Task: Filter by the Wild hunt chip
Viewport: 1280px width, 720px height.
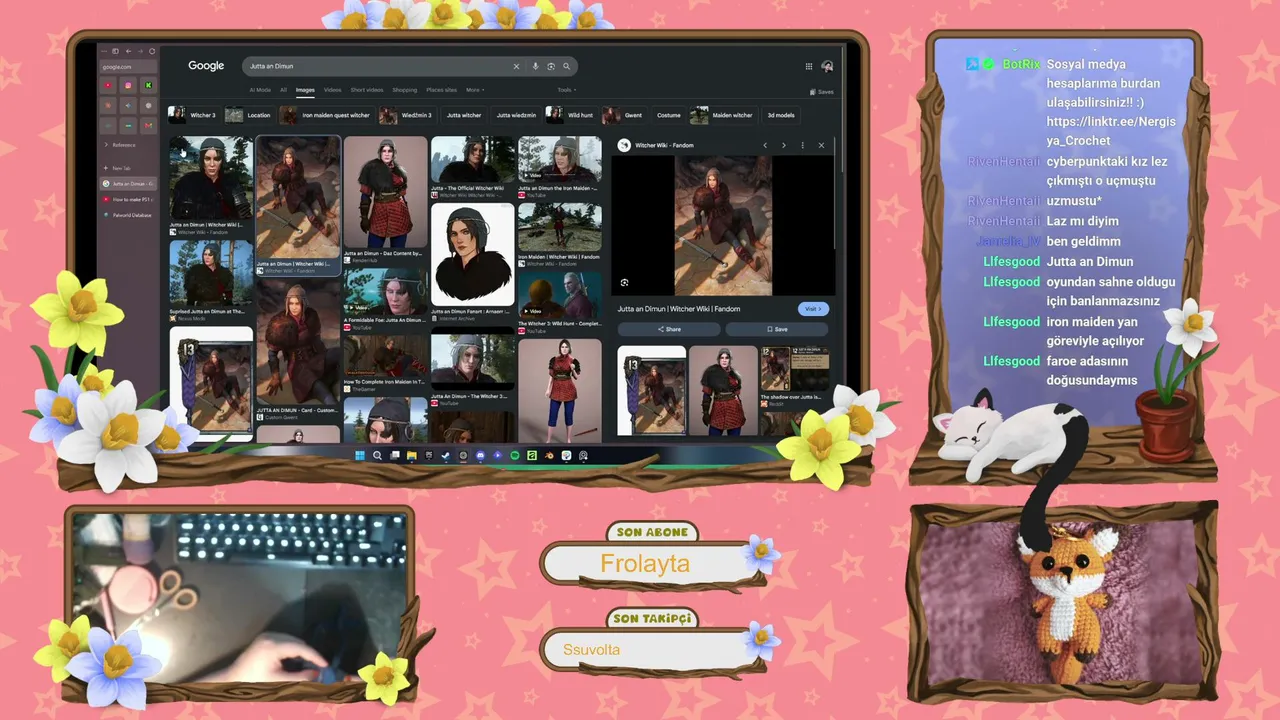Action: pos(570,115)
